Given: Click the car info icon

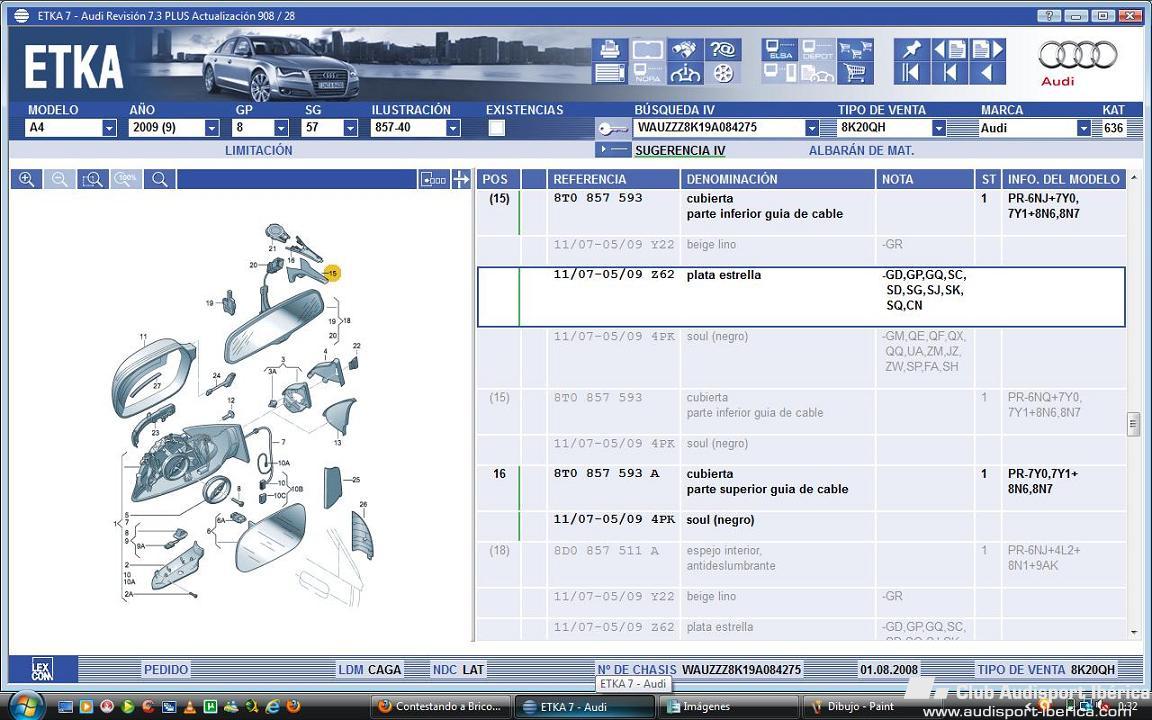Looking at the screenshot, I should [x=684, y=73].
